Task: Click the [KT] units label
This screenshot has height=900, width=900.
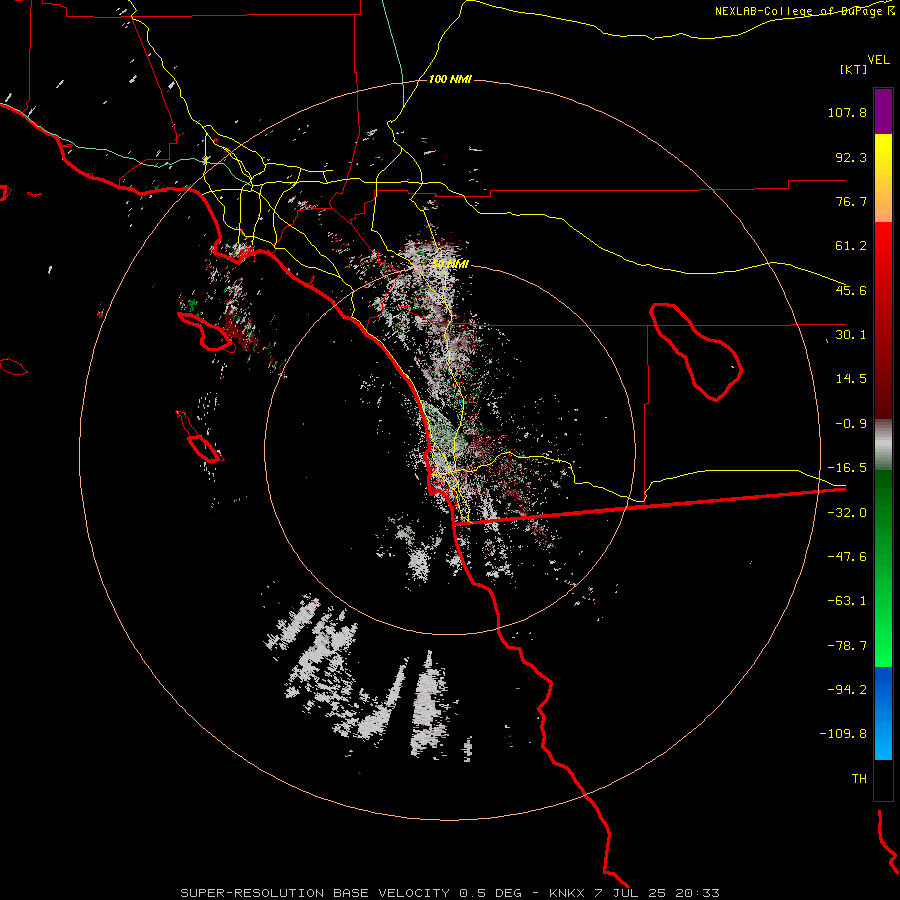Action: click(x=854, y=69)
